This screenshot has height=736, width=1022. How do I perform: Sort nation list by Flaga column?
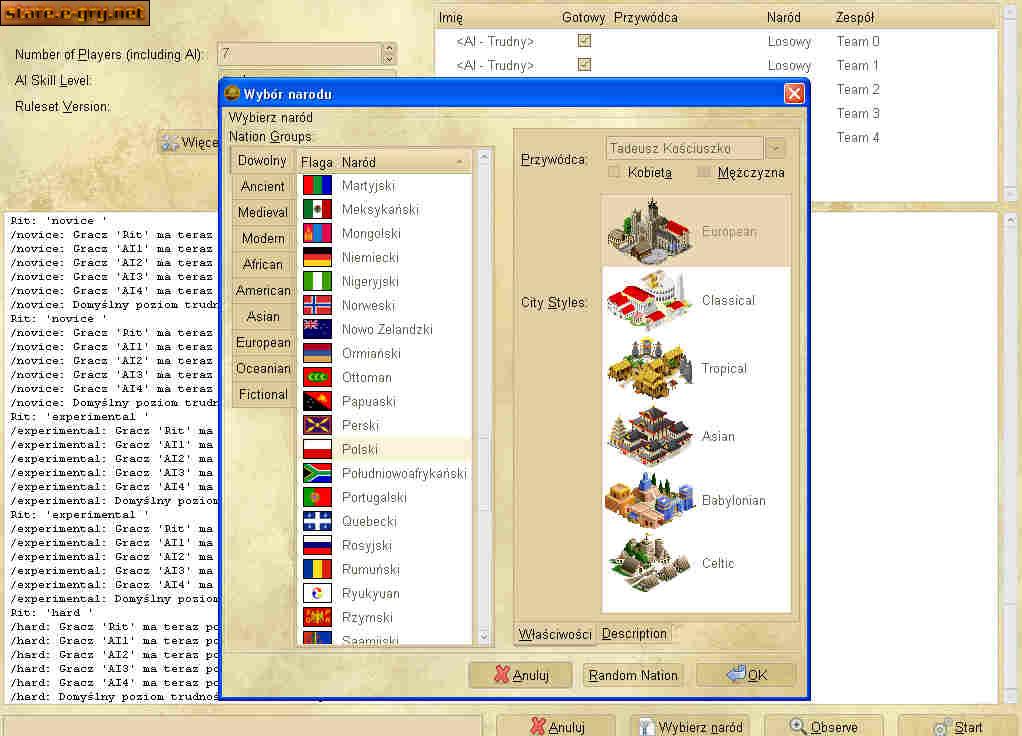pyautogui.click(x=317, y=162)
